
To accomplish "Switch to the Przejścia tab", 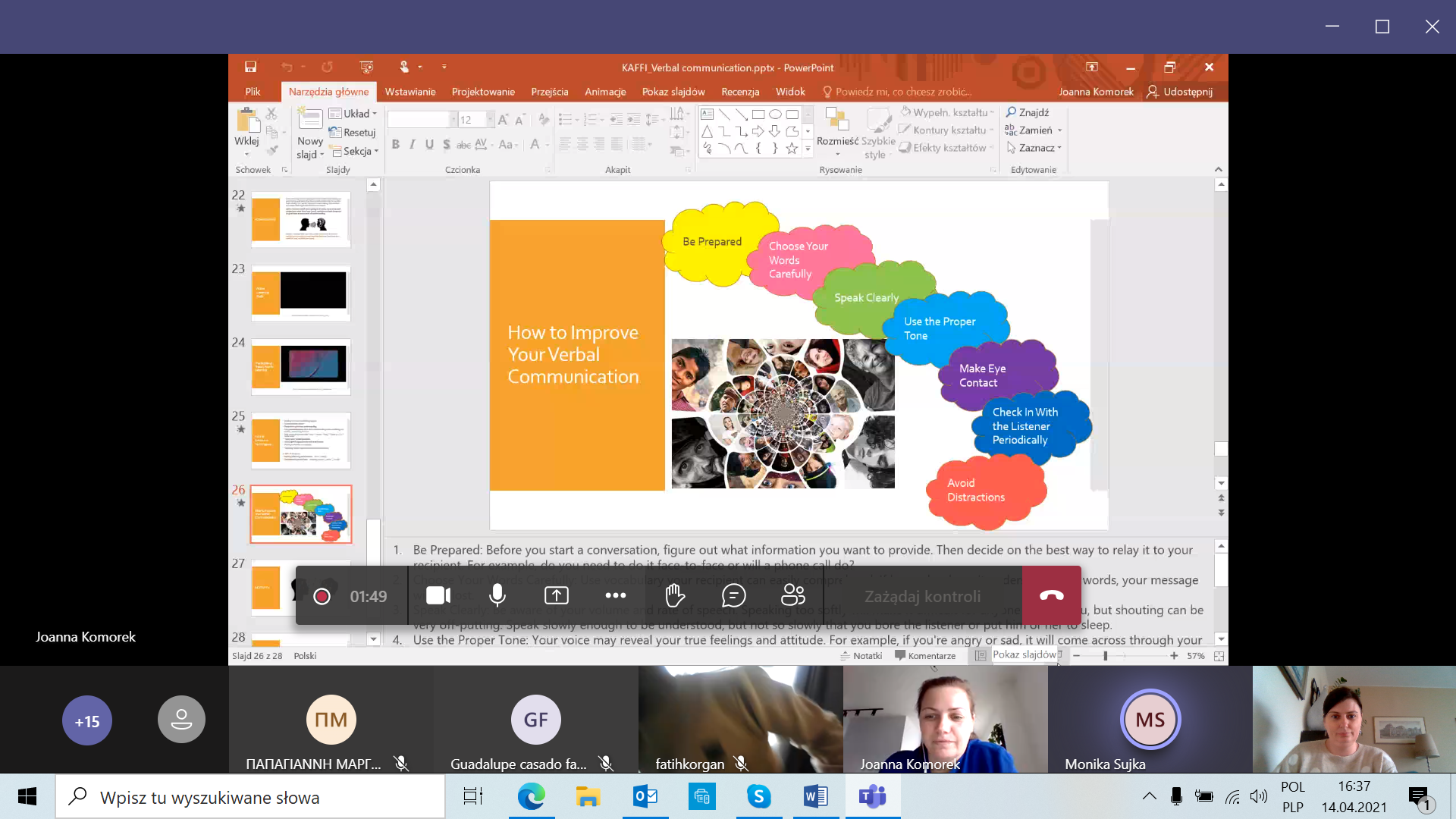I will pos(550,92).
